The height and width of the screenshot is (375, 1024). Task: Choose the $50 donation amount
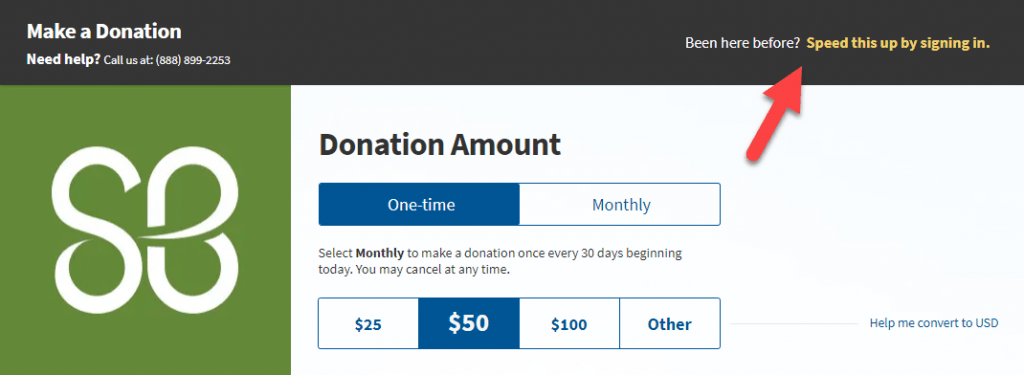469,324
